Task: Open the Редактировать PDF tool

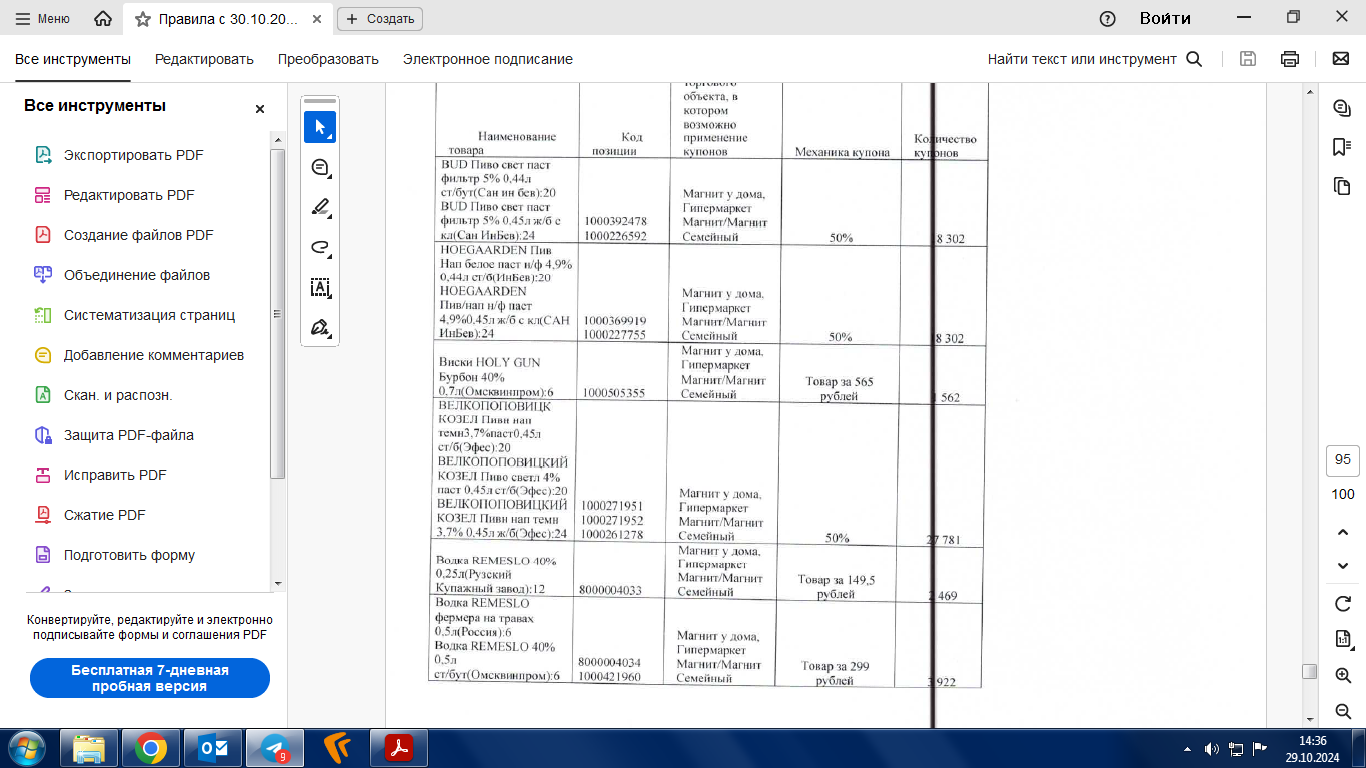Action: [x=129, y=195]
